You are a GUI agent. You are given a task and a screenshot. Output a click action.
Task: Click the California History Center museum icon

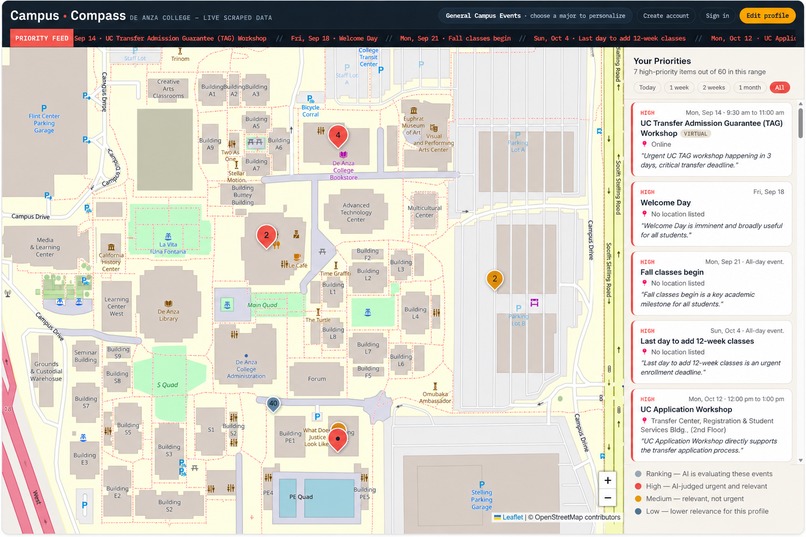[x=111, y=247]
